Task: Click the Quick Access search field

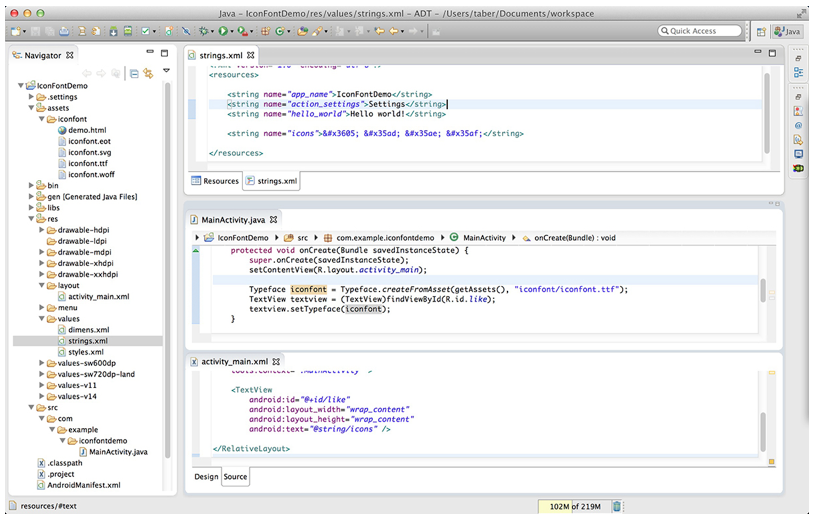Action: [700, 31]
